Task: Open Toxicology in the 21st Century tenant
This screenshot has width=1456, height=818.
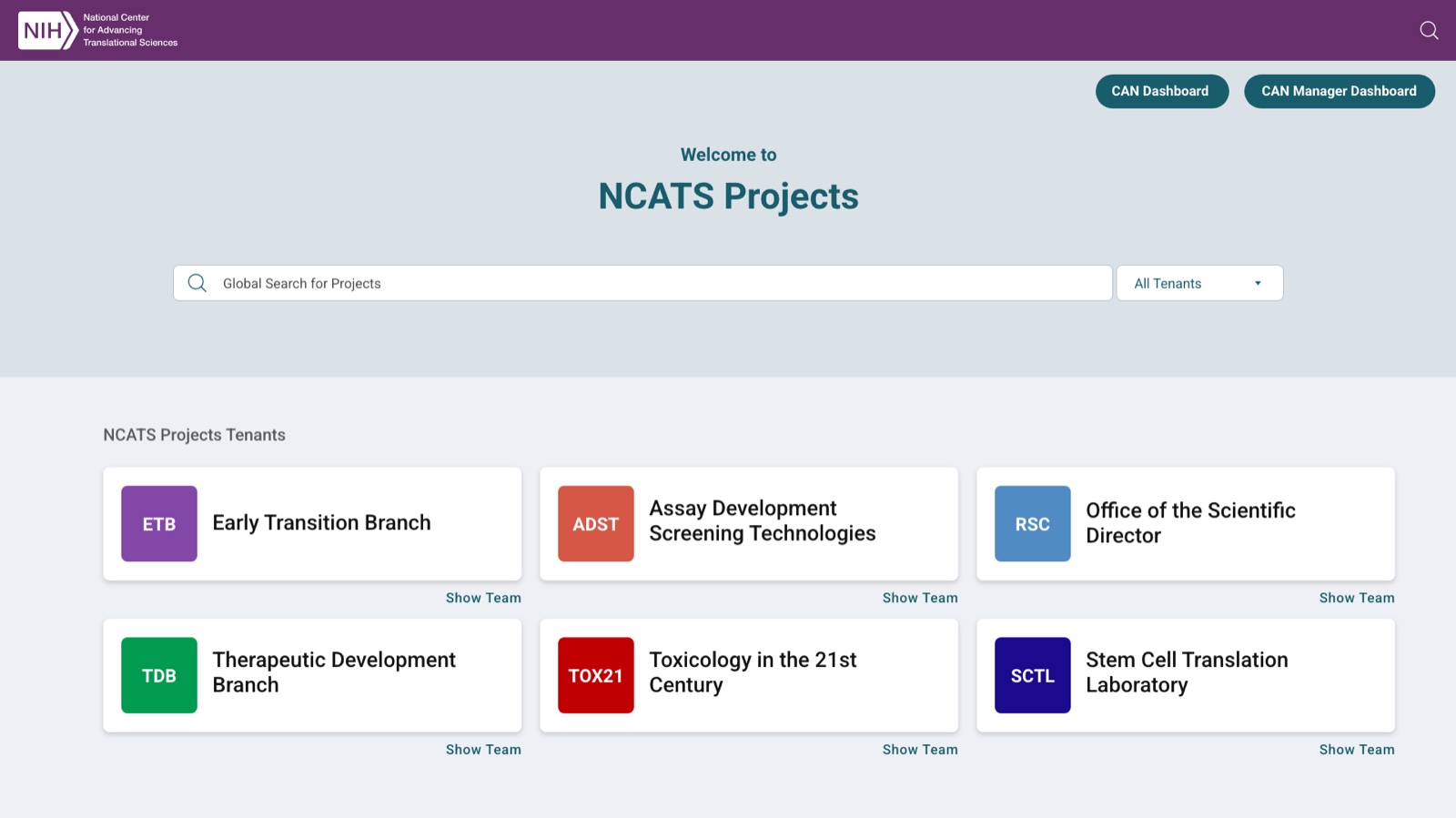Action: click(749, 675)
